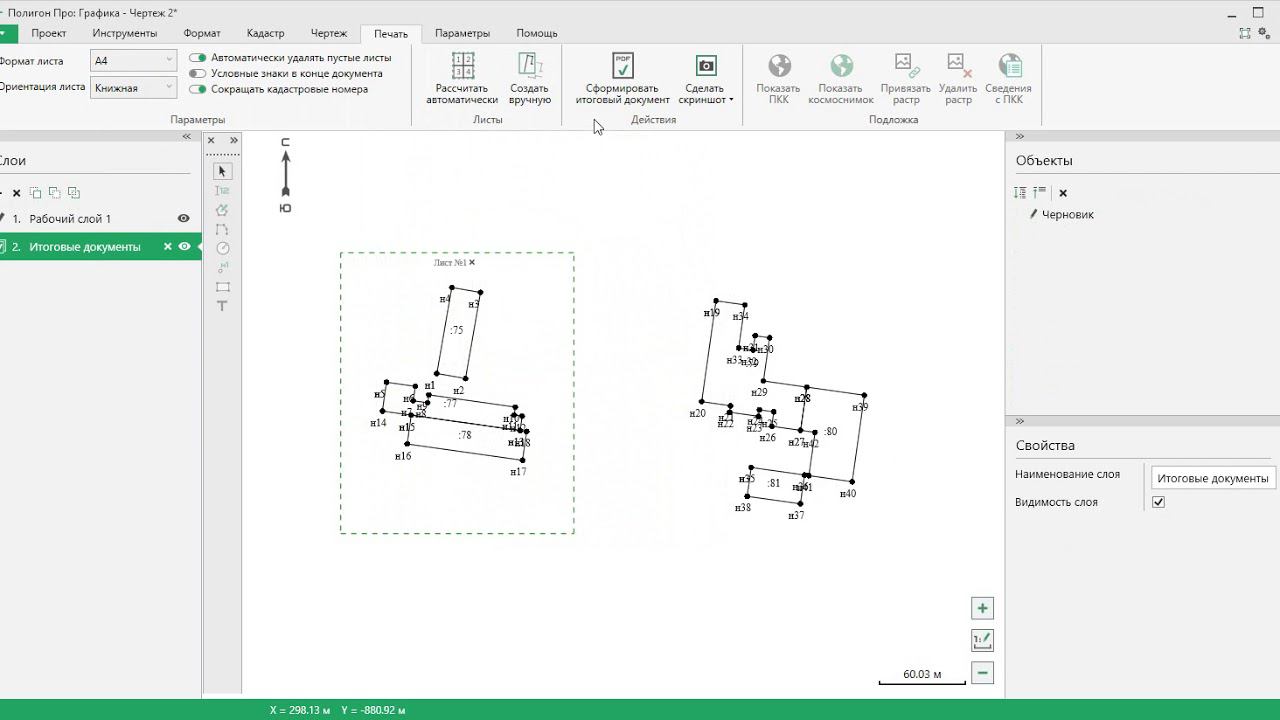The width and height of the screenshot is (1280, 720).
Task: Uncheck Видимость слоя checkbox
Action: coord(1158,502)
